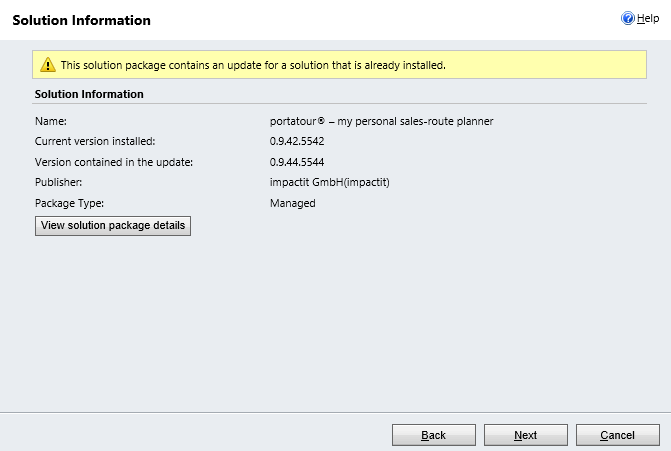Click the 'Name:' label
This screenshot has height=451, width=671.
pyautogui.click(x=51, y=122)
